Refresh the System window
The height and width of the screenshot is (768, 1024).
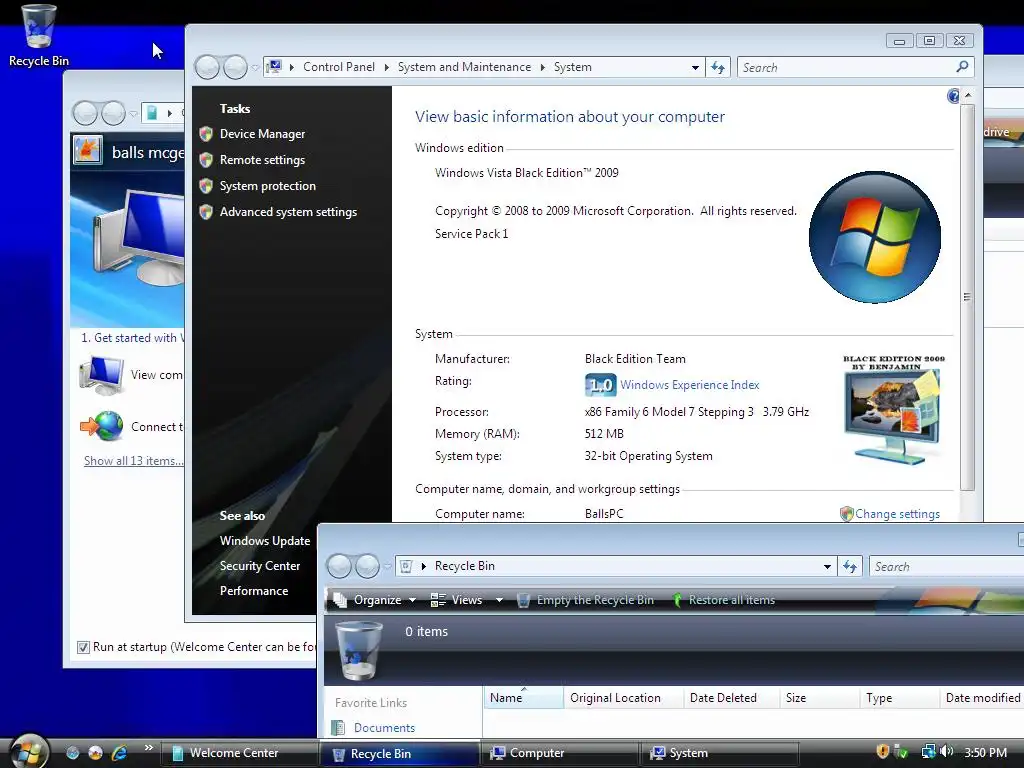(718, 67)
